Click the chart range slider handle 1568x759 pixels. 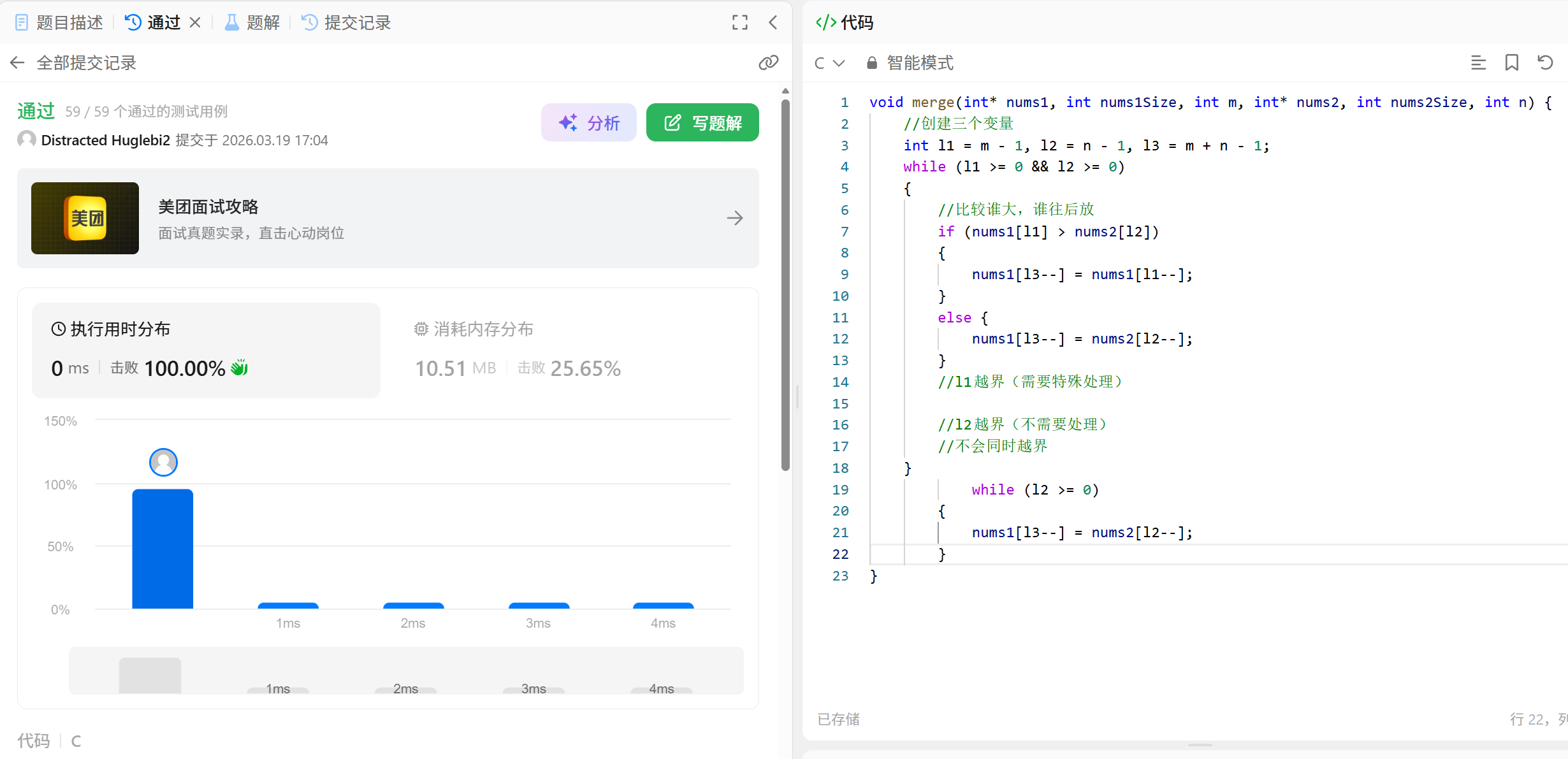[150, 675]
